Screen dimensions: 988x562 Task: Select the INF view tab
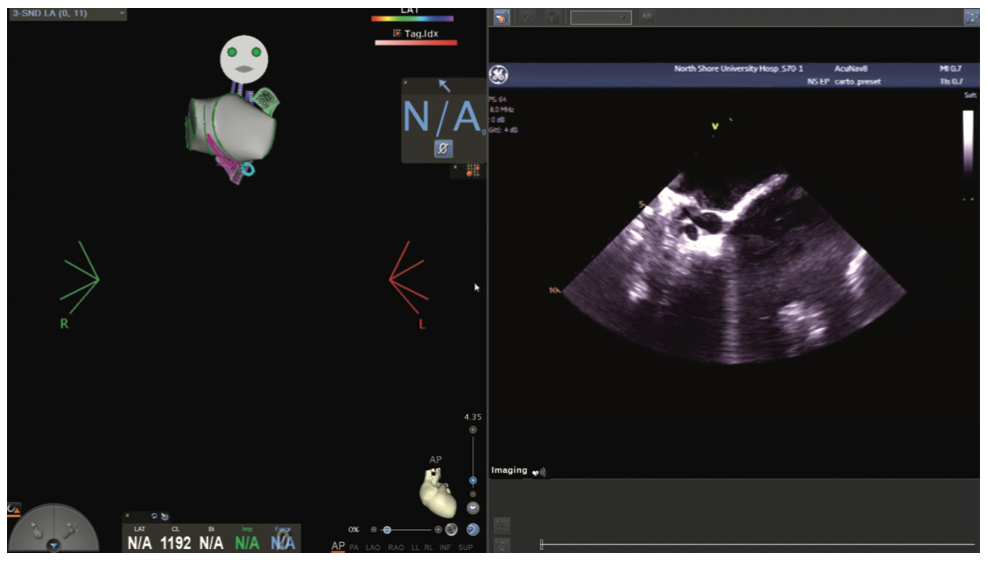pyautogui.click(x=445, y=548)
